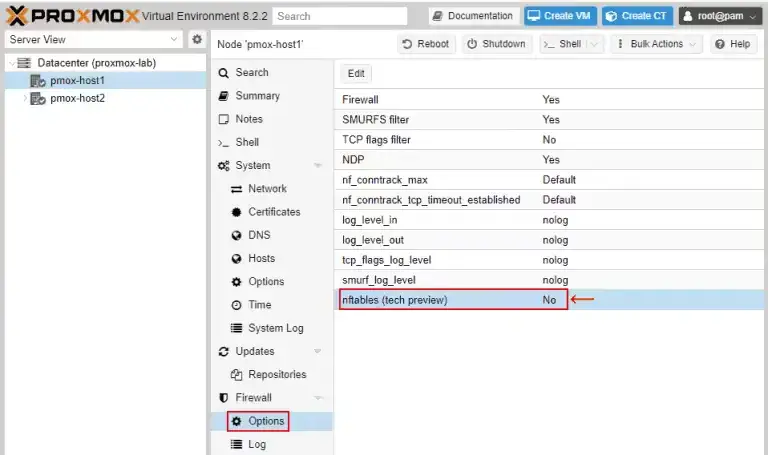Image resolution: width=768 pixels, height=455 pixels.
Task: Collapse the Datacenter tree node
Action: 12,63
